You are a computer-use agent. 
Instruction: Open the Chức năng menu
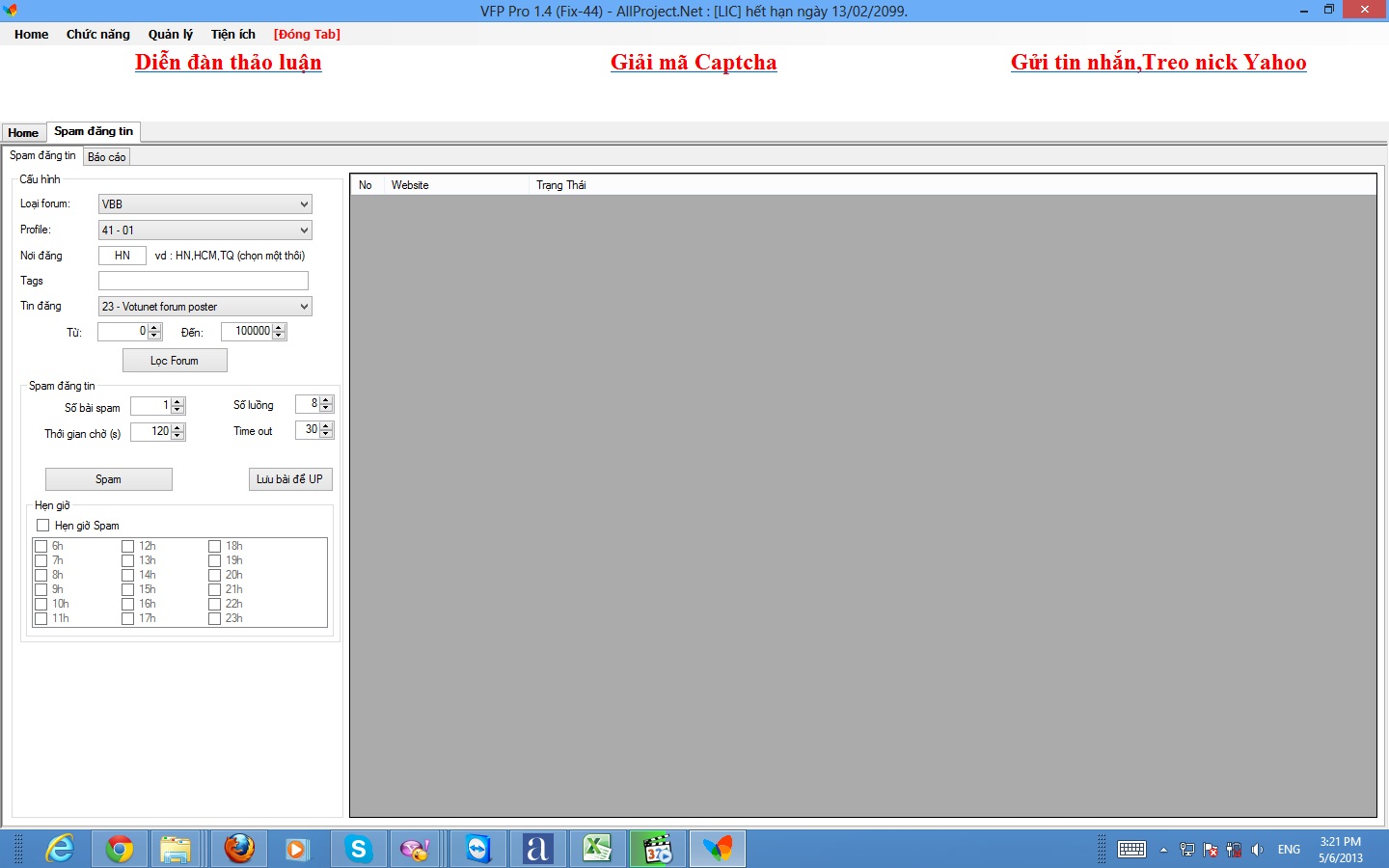98,34
